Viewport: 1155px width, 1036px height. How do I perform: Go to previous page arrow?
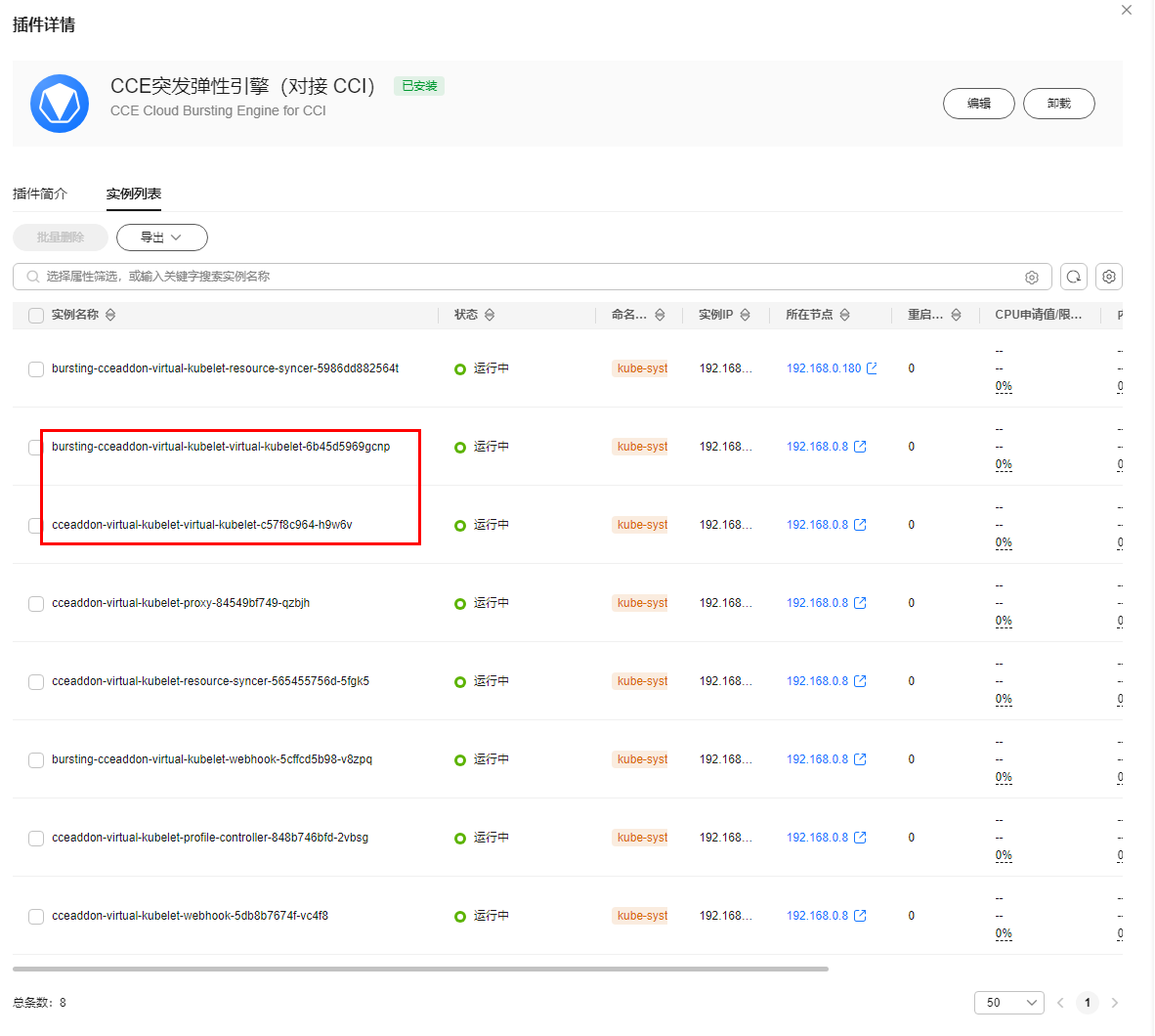pos(1061,1002)
